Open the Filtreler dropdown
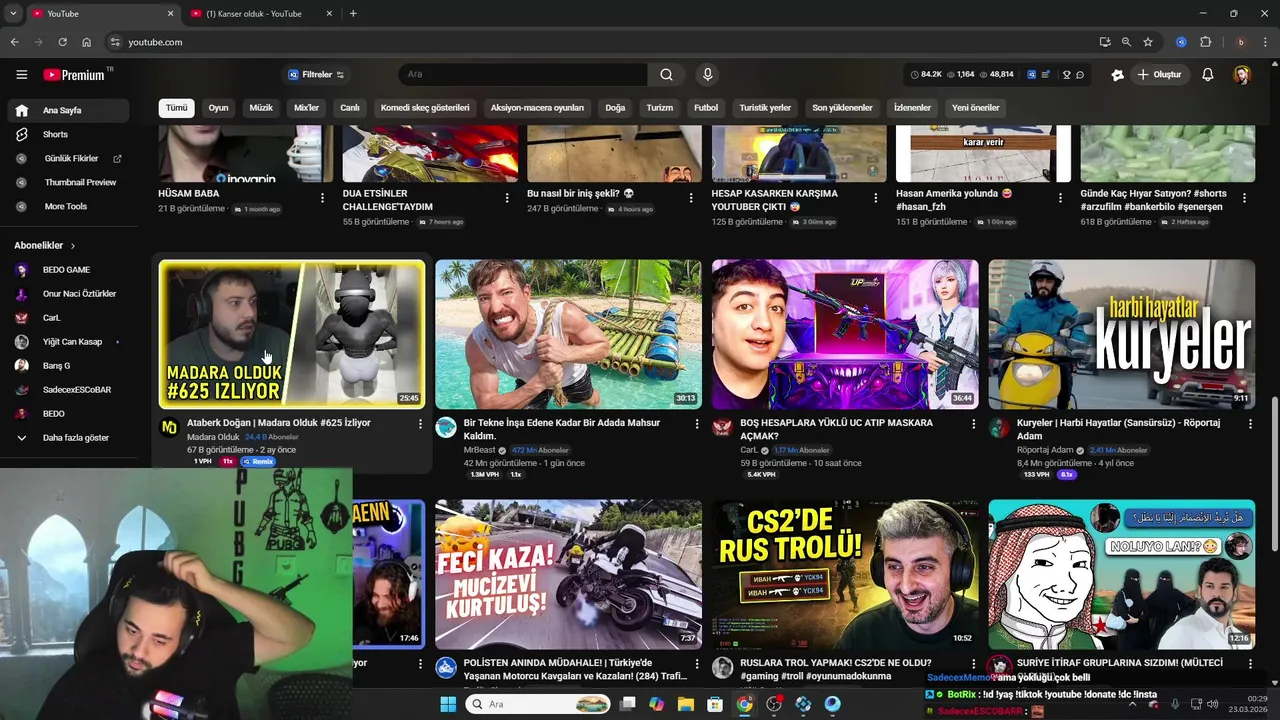This screenshot has width=1280, height=720. (316, 75)
